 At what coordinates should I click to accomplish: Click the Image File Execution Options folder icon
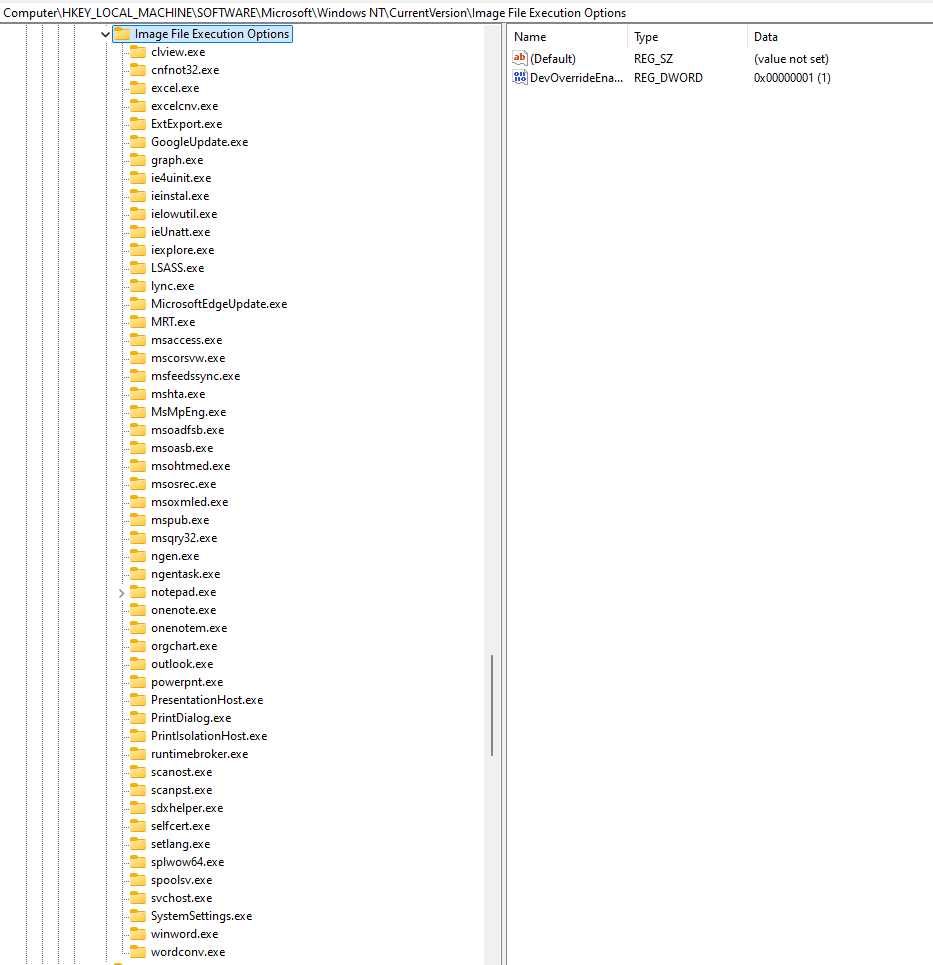tap(122, 34)
